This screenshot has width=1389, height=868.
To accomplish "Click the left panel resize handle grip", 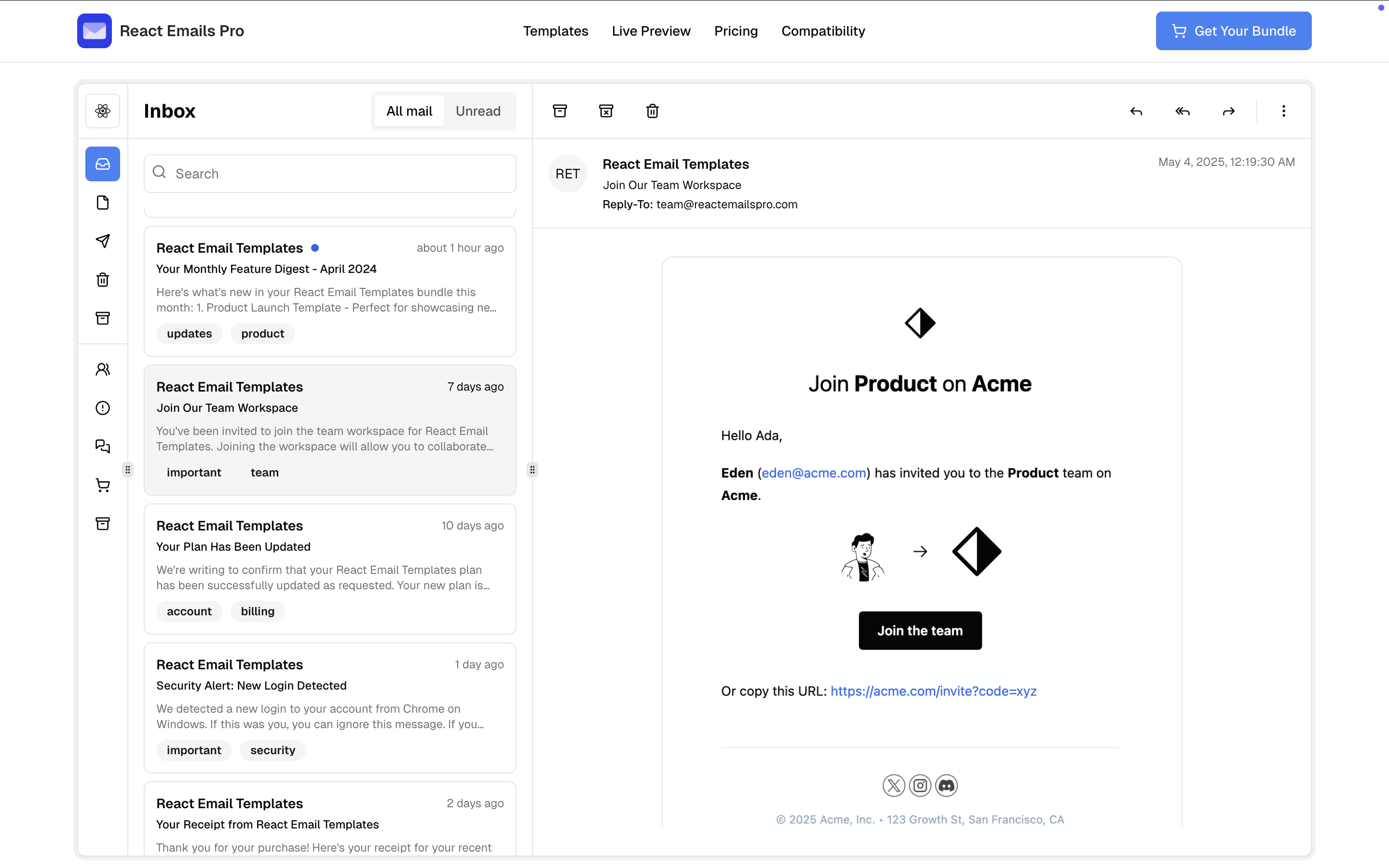I will (128, 470).
